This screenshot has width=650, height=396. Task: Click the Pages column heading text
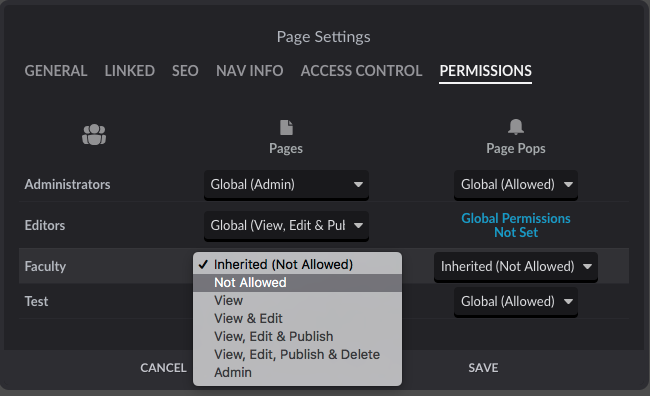pyautogui.click(x=286, y=148)
